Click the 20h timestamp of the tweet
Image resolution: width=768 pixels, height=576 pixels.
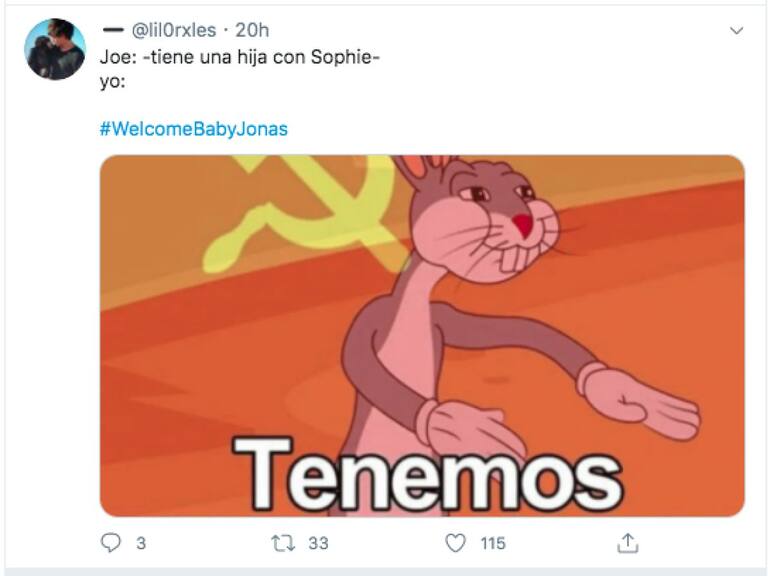coord(252,30)
